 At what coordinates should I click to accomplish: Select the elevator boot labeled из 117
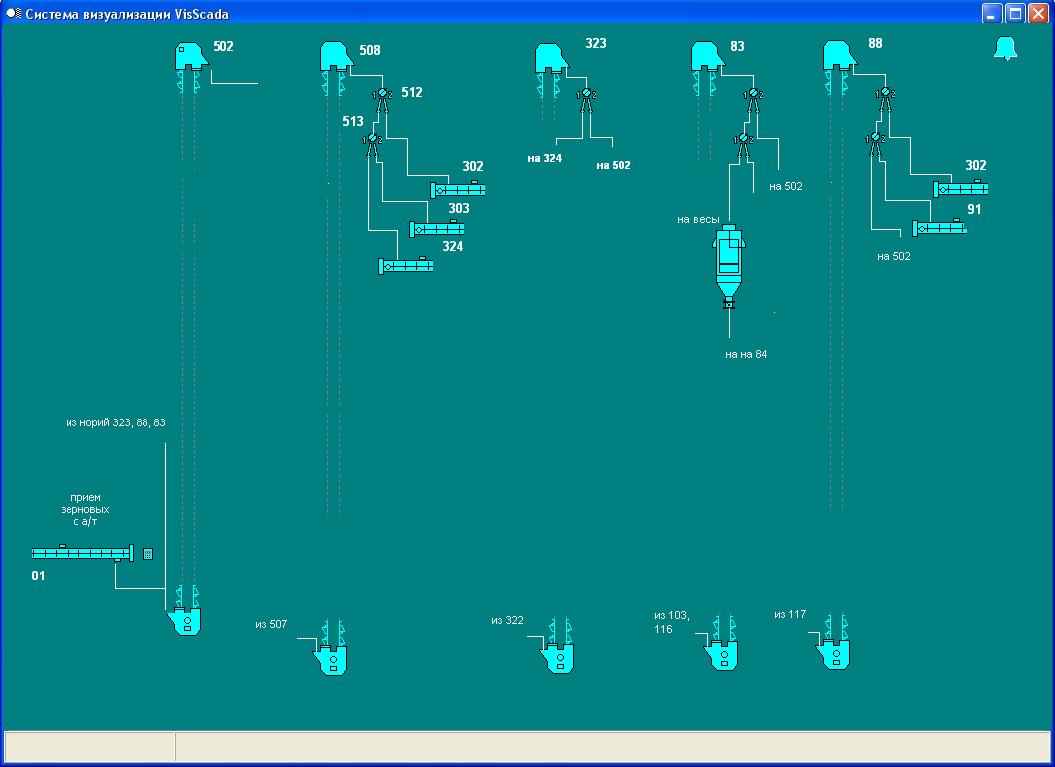click(834, 654)
